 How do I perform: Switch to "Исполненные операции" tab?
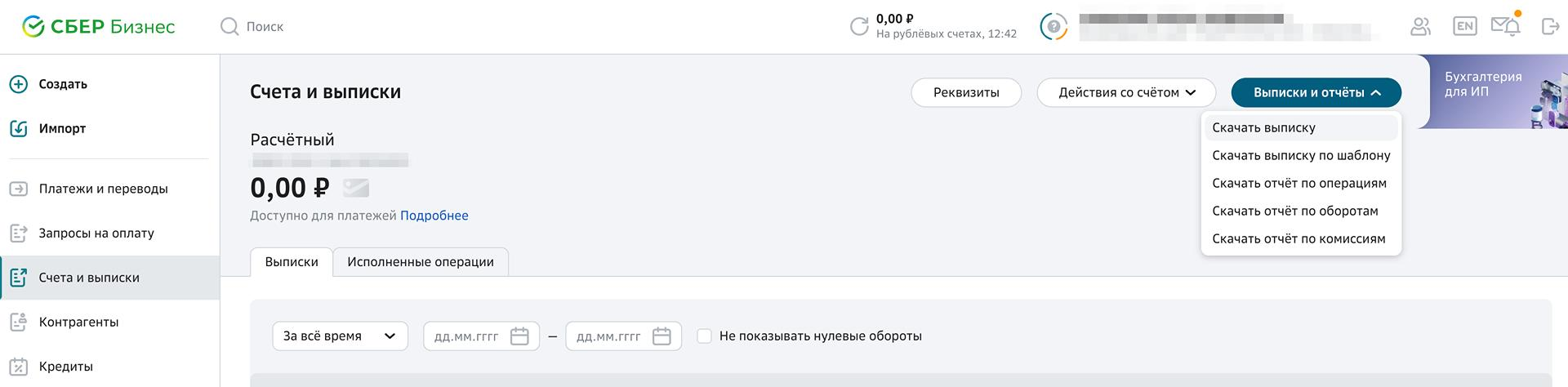pos(421,262)
